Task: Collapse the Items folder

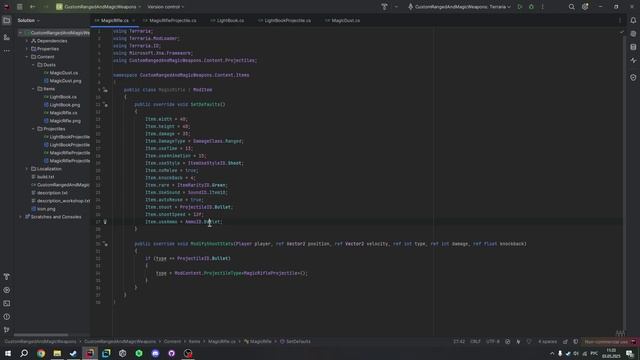Action: point(33,89)
